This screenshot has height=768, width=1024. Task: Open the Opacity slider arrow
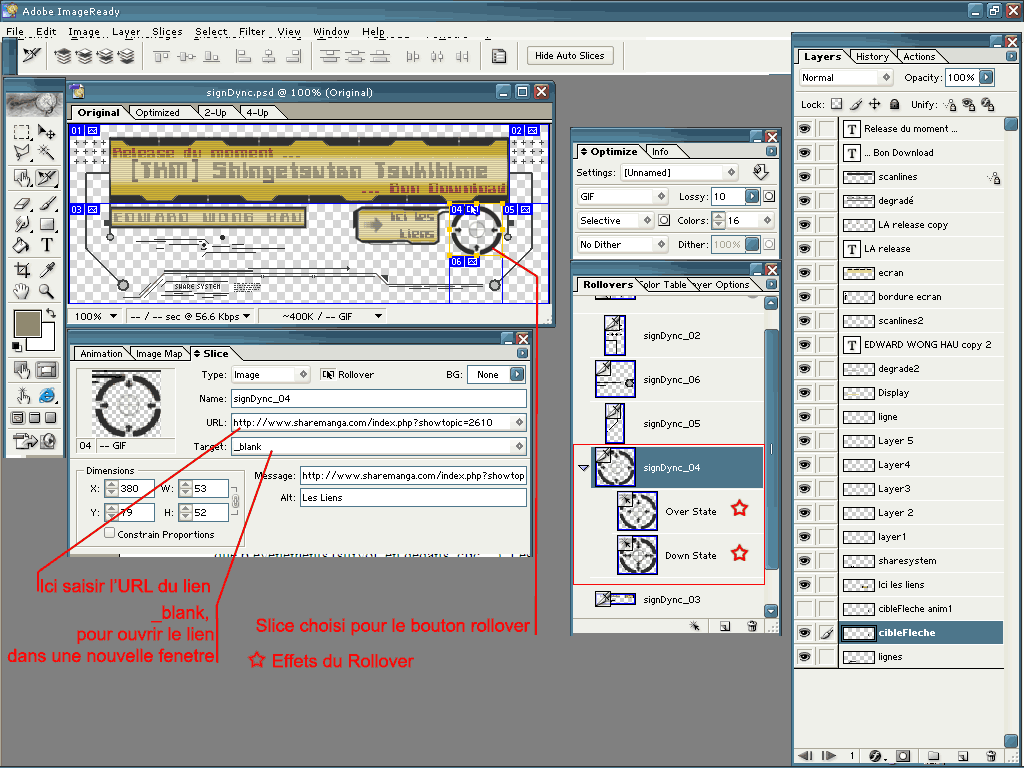click(x=987, y=78)
